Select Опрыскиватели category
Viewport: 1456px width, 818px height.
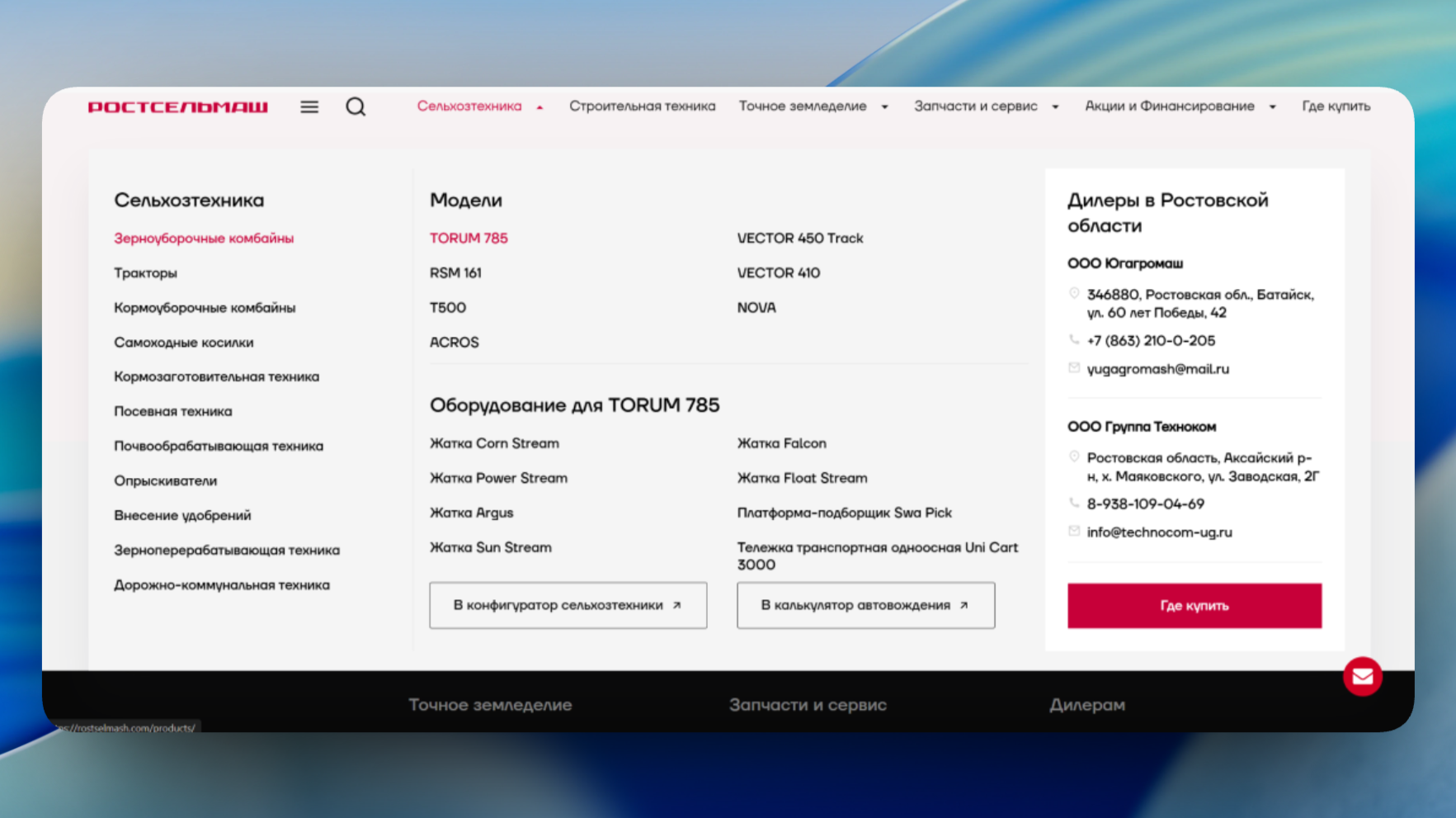pyautogui.click(x=165, y=480)
